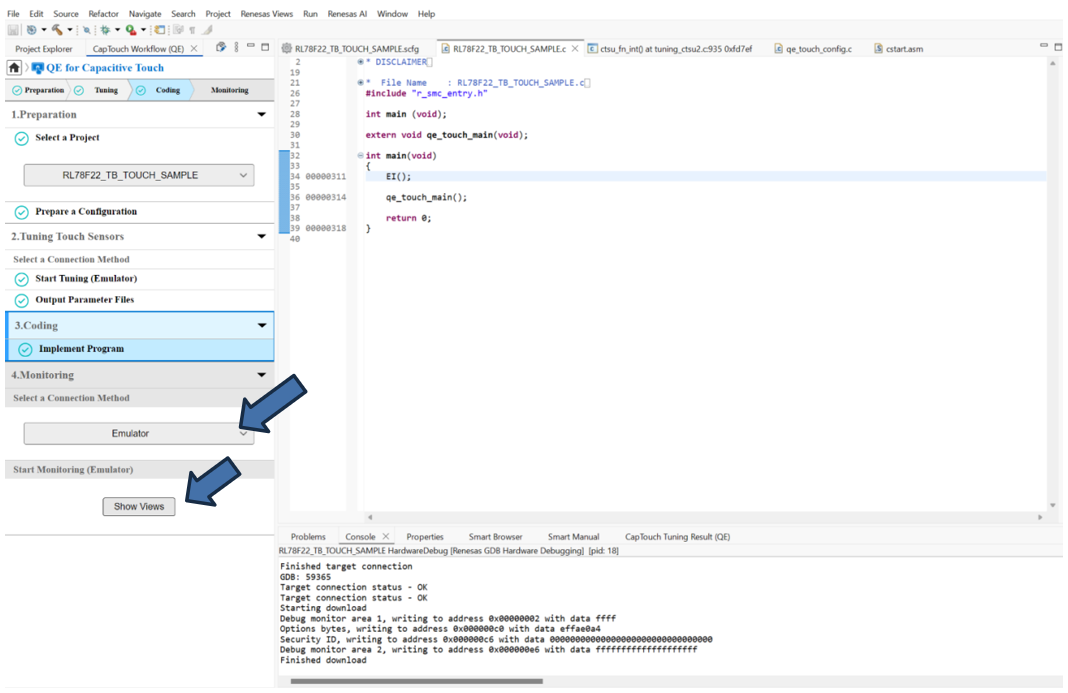1068x693 pixels.
Task: Minimize the CapTouch Workflow panel
Action: (250, 47)
